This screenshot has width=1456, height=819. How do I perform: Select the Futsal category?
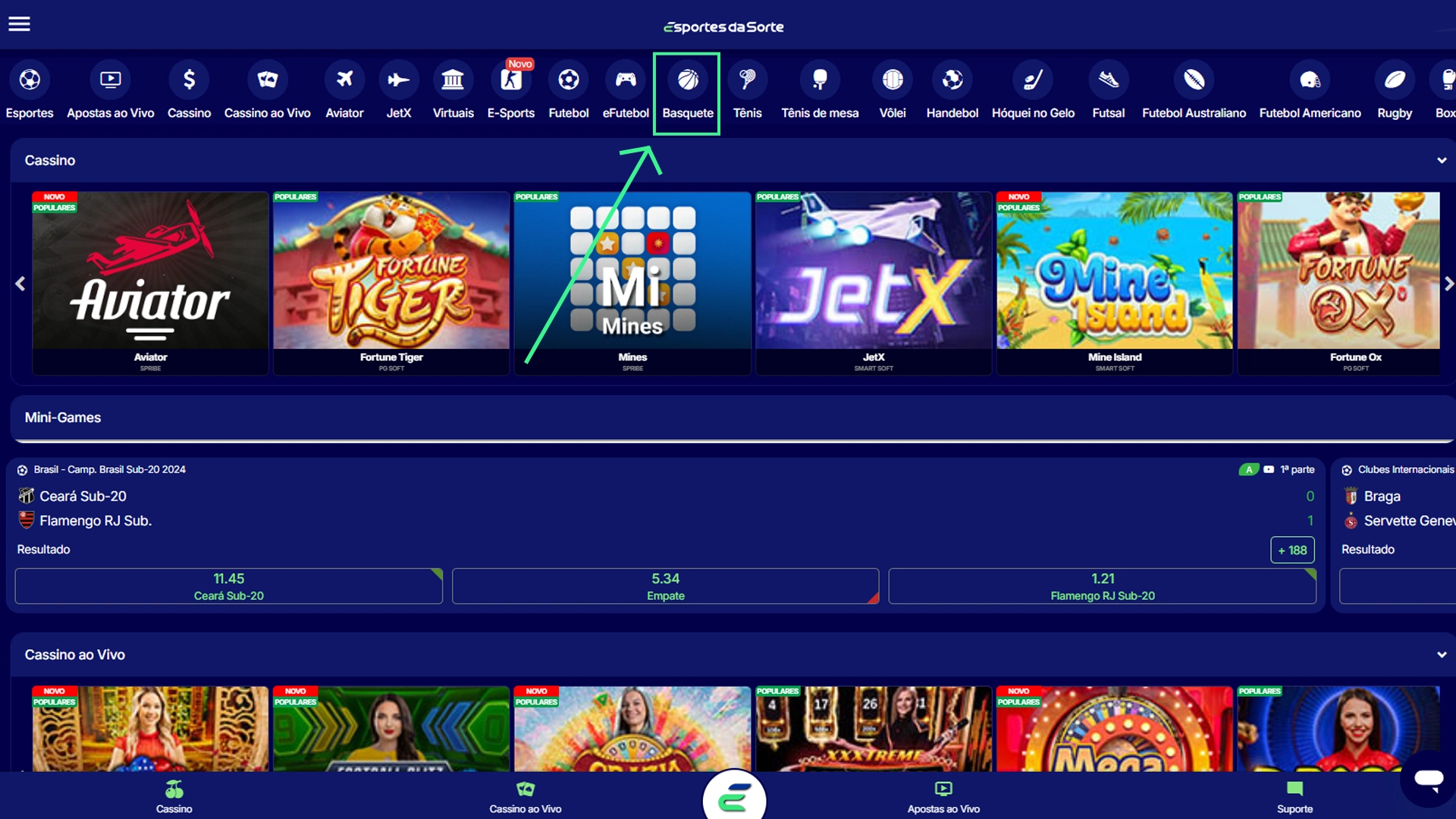[1109, 92]
